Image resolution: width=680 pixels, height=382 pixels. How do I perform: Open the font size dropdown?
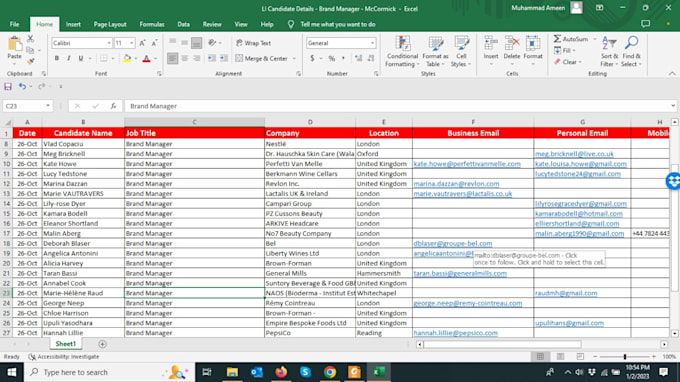(x=131, y=43)
